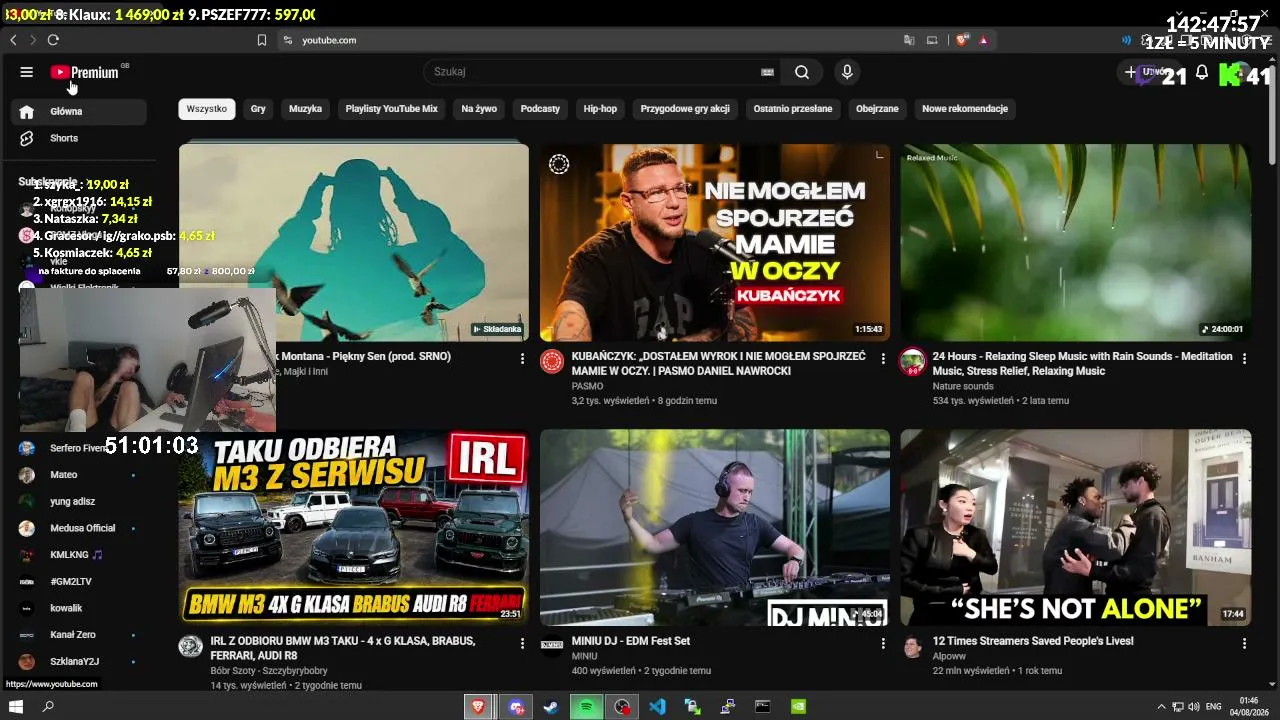The image size is (1280, 720).
Task: Open the Bóbr Szoty channel avatar
Action: click(x=191, y=646)
